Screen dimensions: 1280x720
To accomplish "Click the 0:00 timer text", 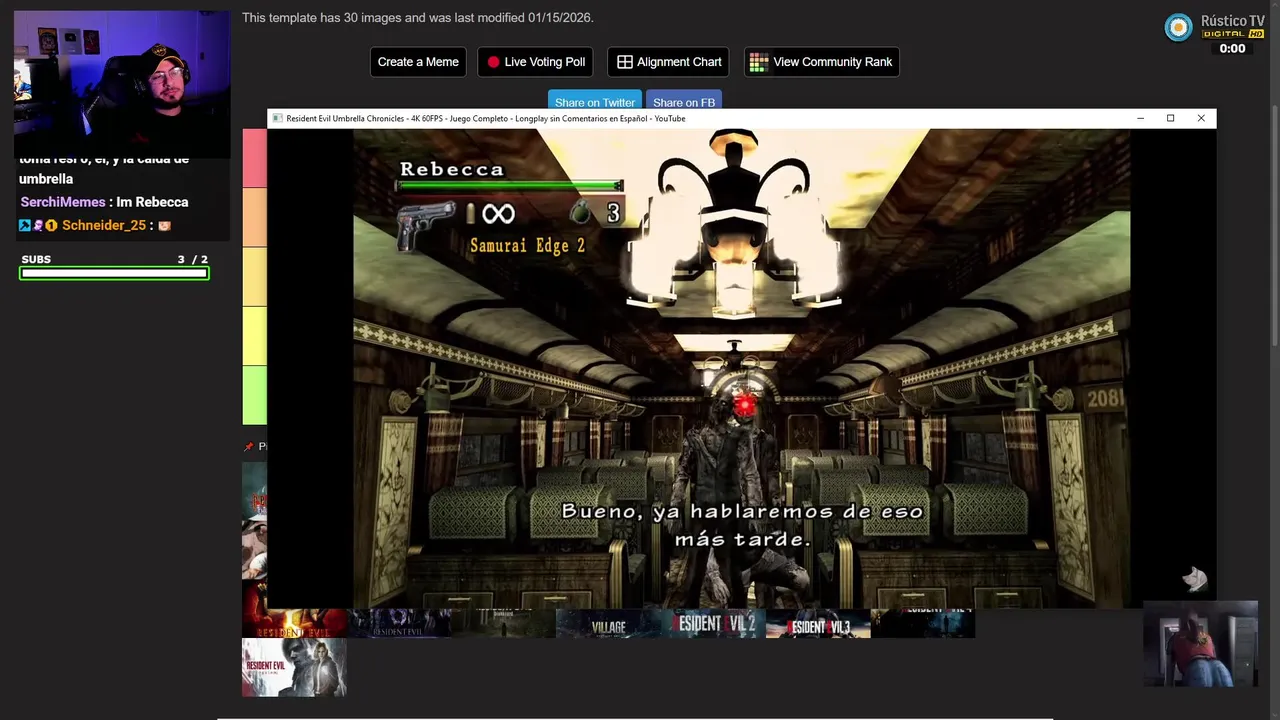I will pyautogui.click(x=1233, y=48).
